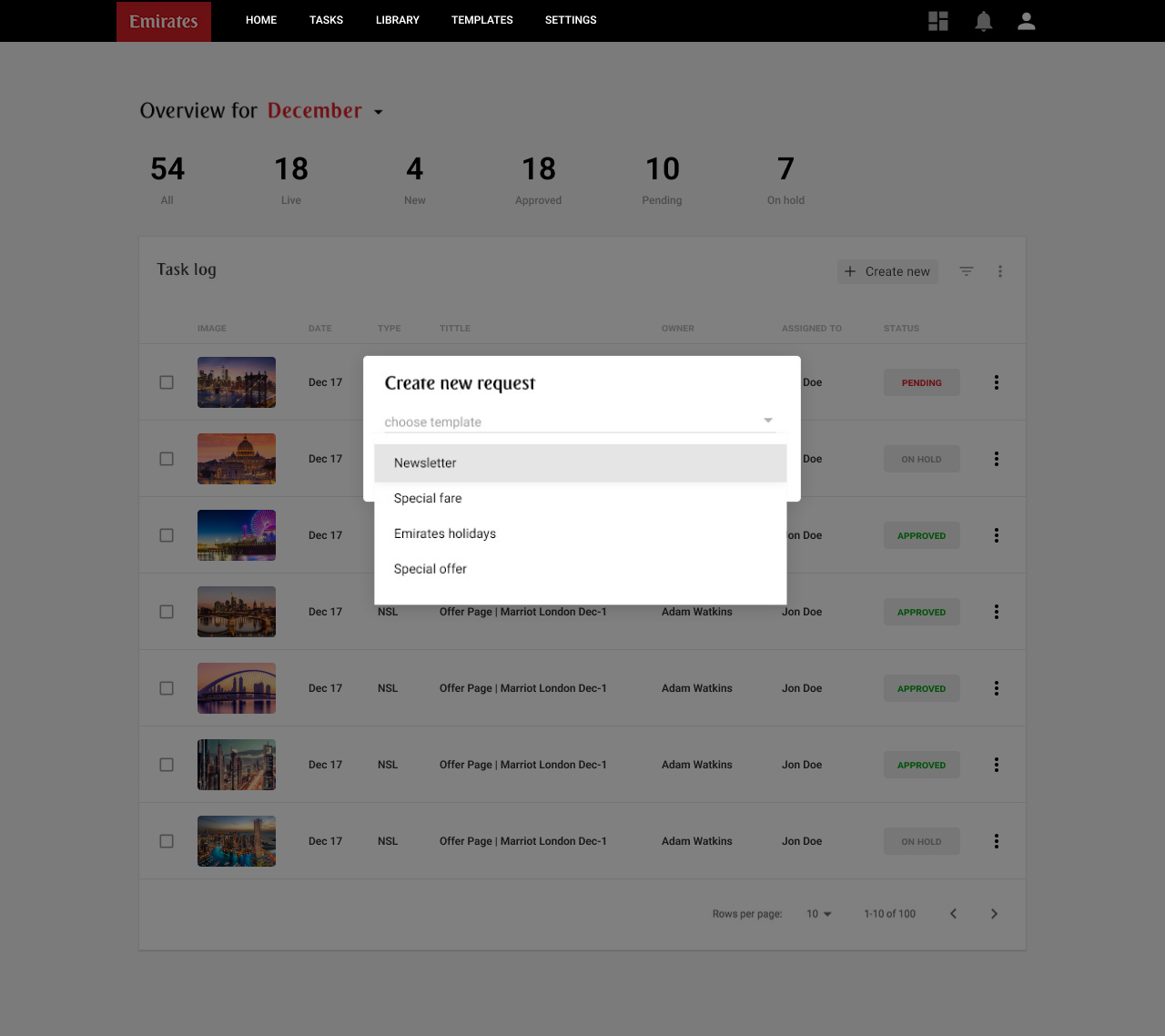Open TEMPLATES in top navigation

click(x=482, y=20)
